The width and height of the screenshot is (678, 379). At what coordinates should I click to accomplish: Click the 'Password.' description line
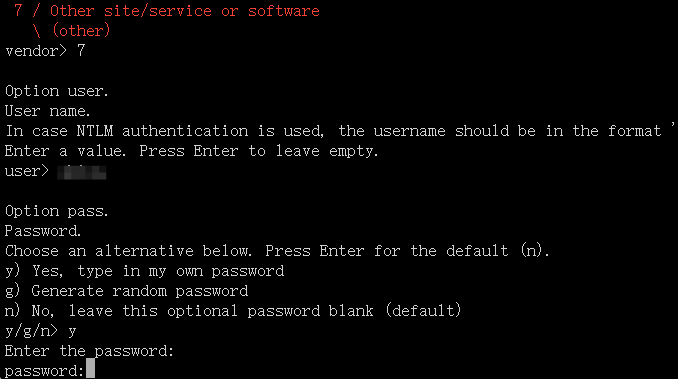pyautogui.click(x=43, y=231)
